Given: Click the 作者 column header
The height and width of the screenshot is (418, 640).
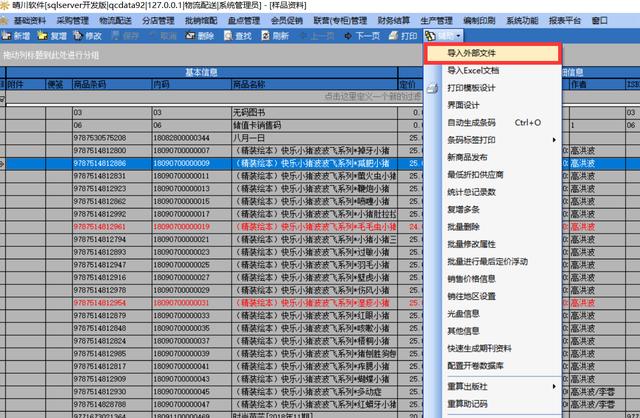Looking at the screenshot, I should [597, 84].
